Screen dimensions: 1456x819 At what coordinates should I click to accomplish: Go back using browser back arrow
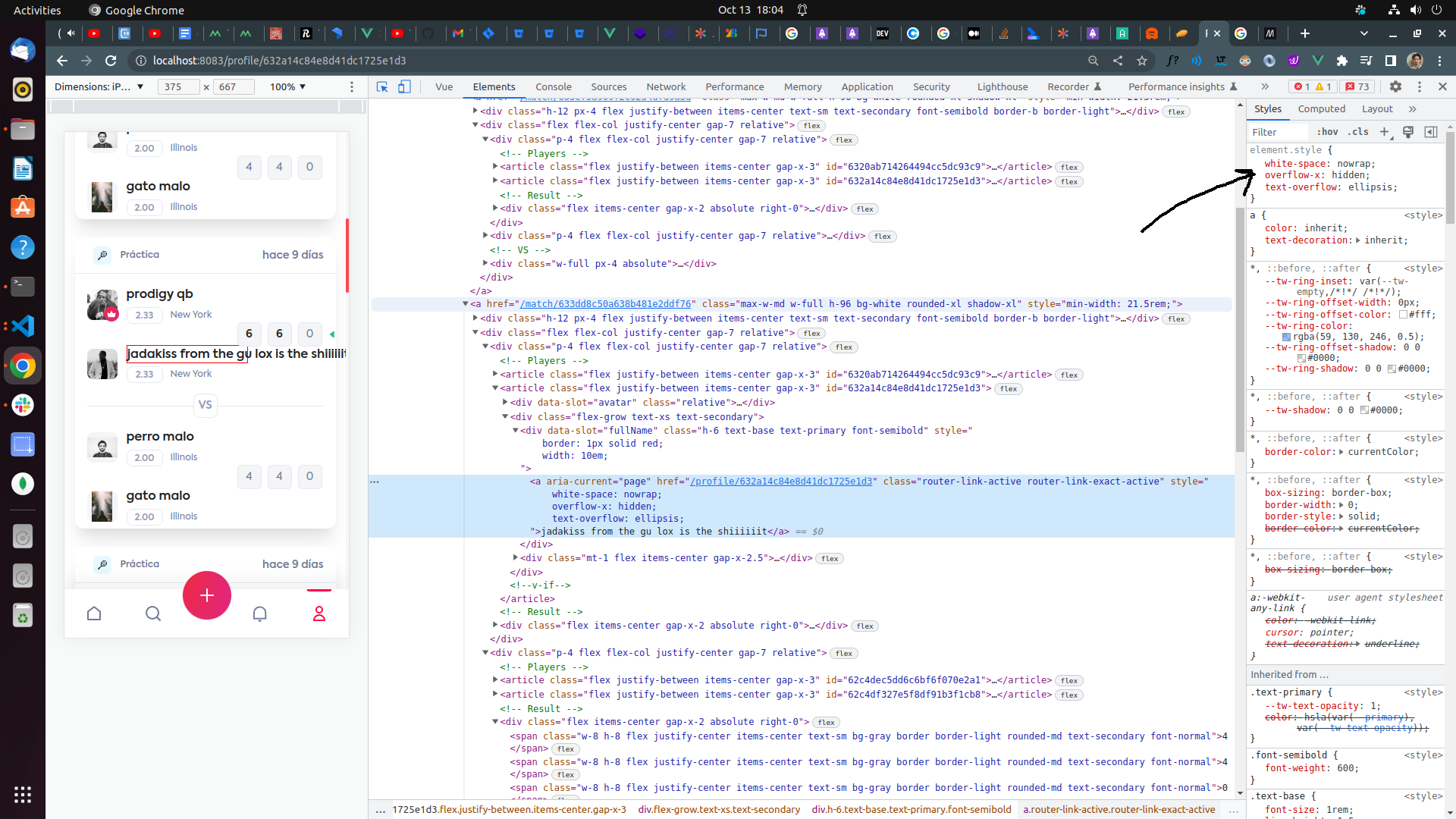62,61
